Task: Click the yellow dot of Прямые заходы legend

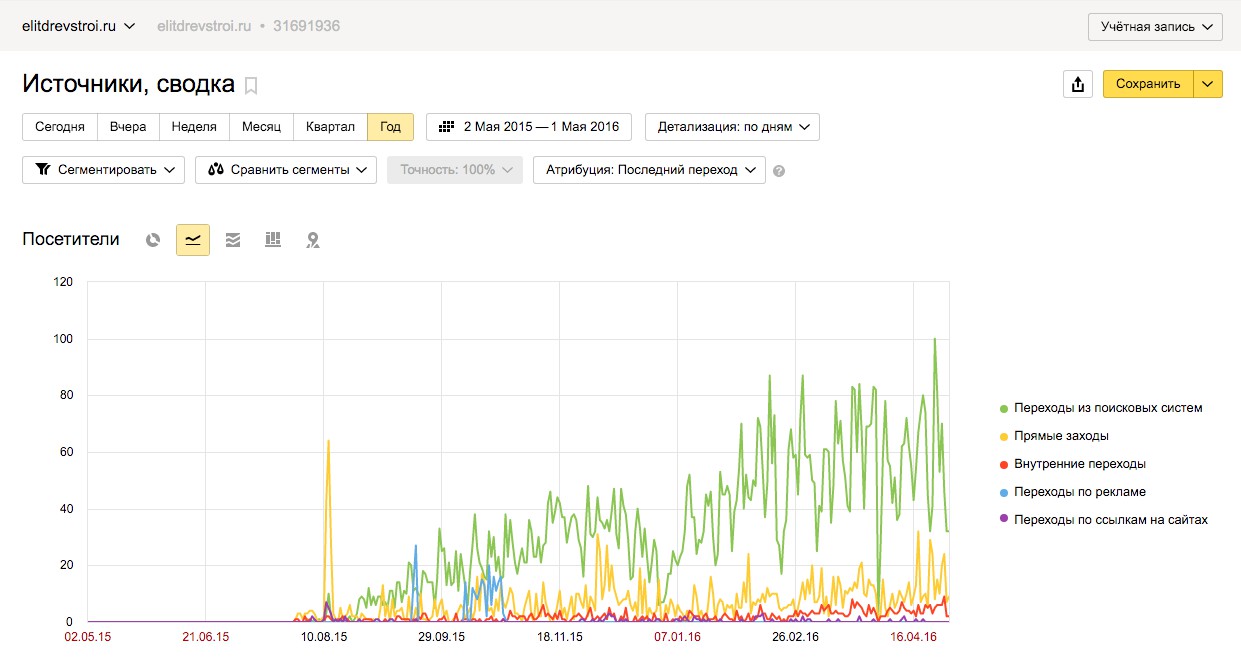Action: 1003,437
